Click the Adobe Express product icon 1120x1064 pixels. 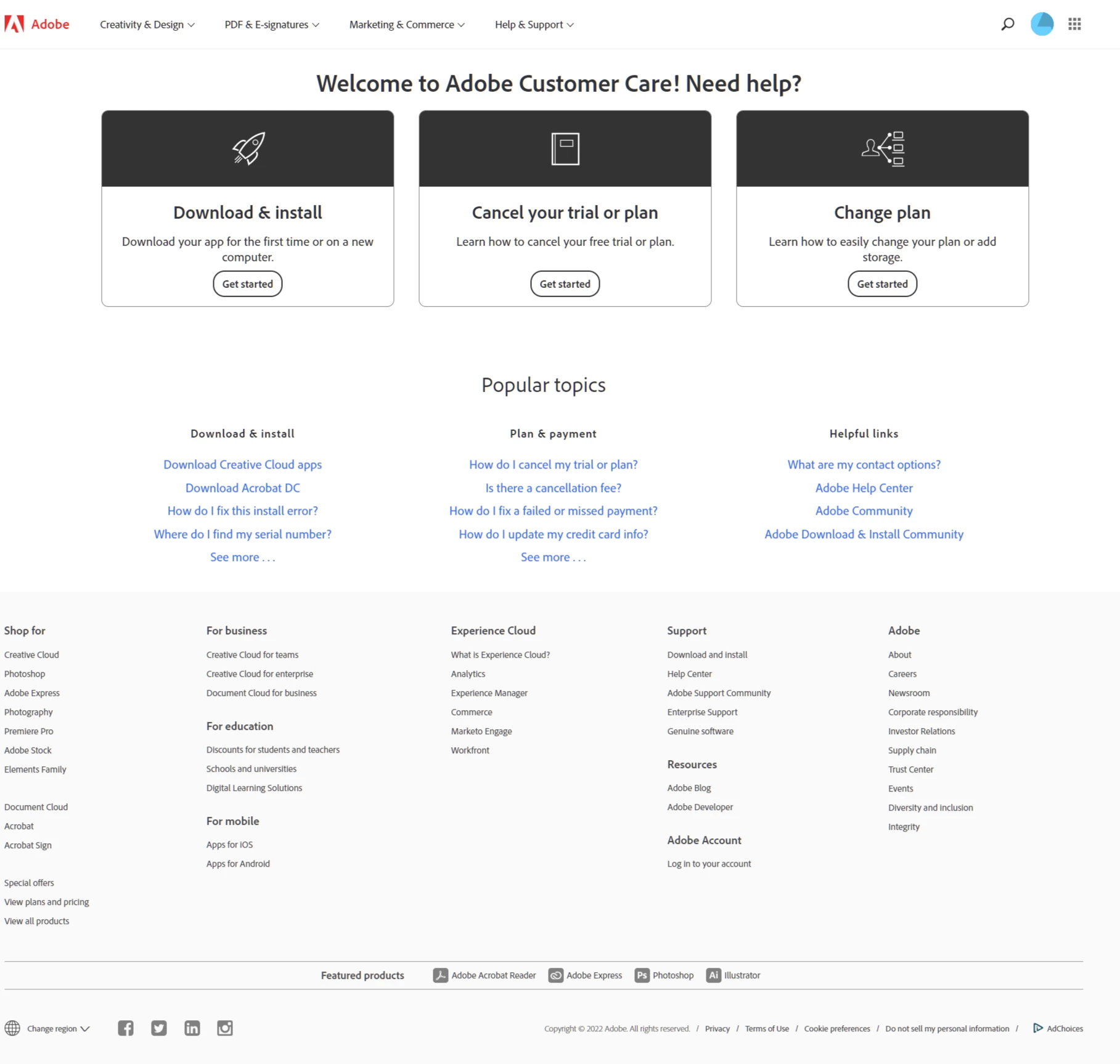click(555, 975)
